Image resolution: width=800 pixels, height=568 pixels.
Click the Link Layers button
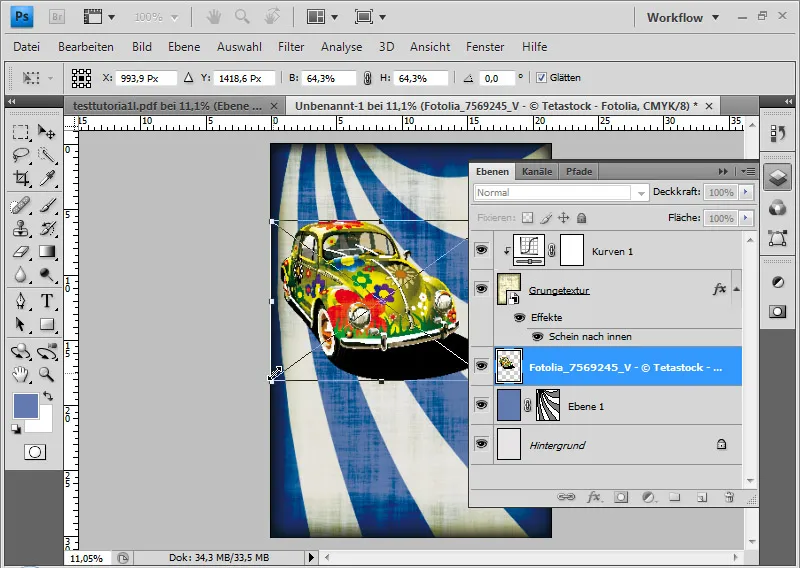566,497
